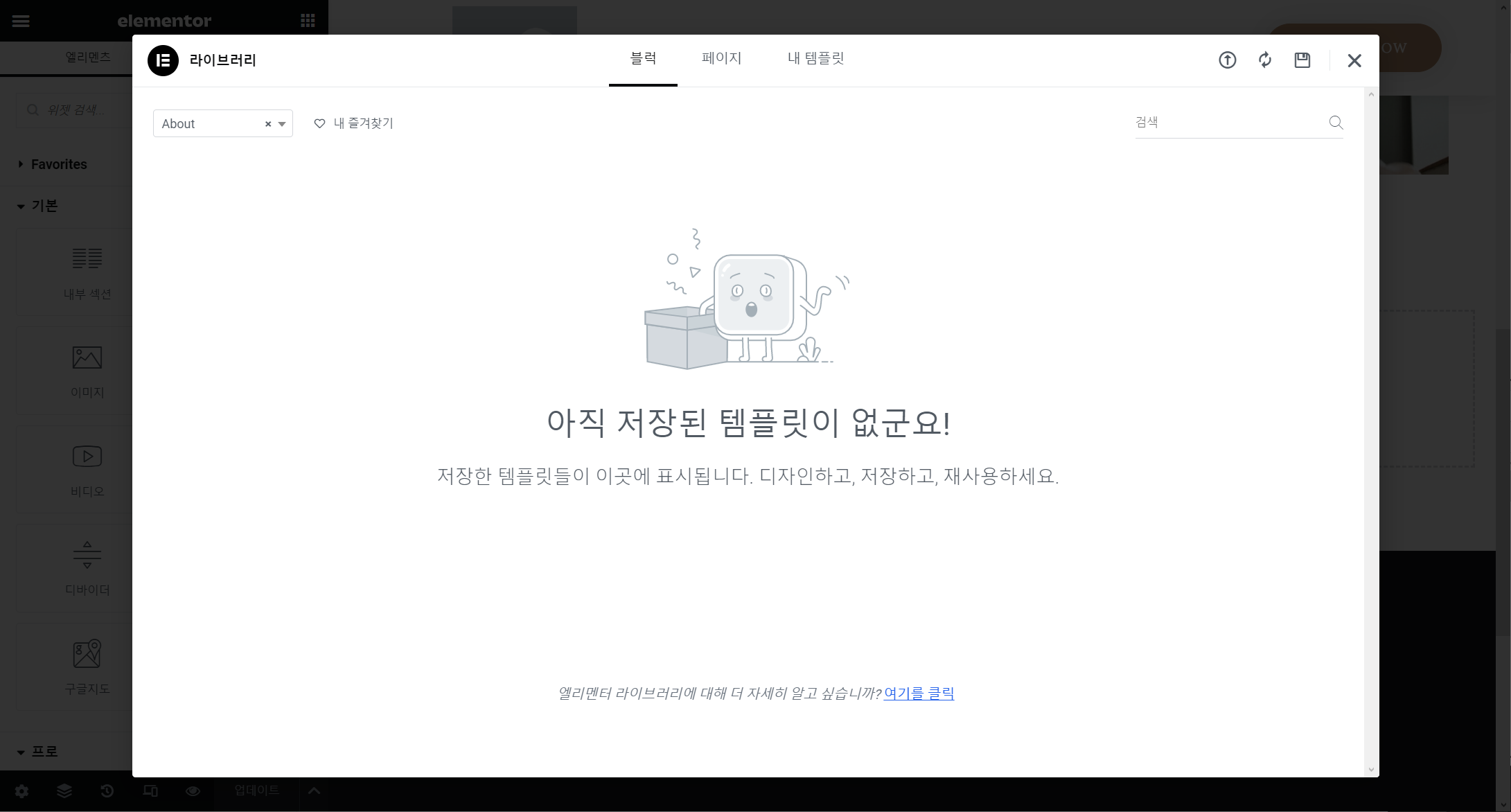Click the responsive/device preview icon
Viewport: 1511px width, 812px height.
pos(150,791)
